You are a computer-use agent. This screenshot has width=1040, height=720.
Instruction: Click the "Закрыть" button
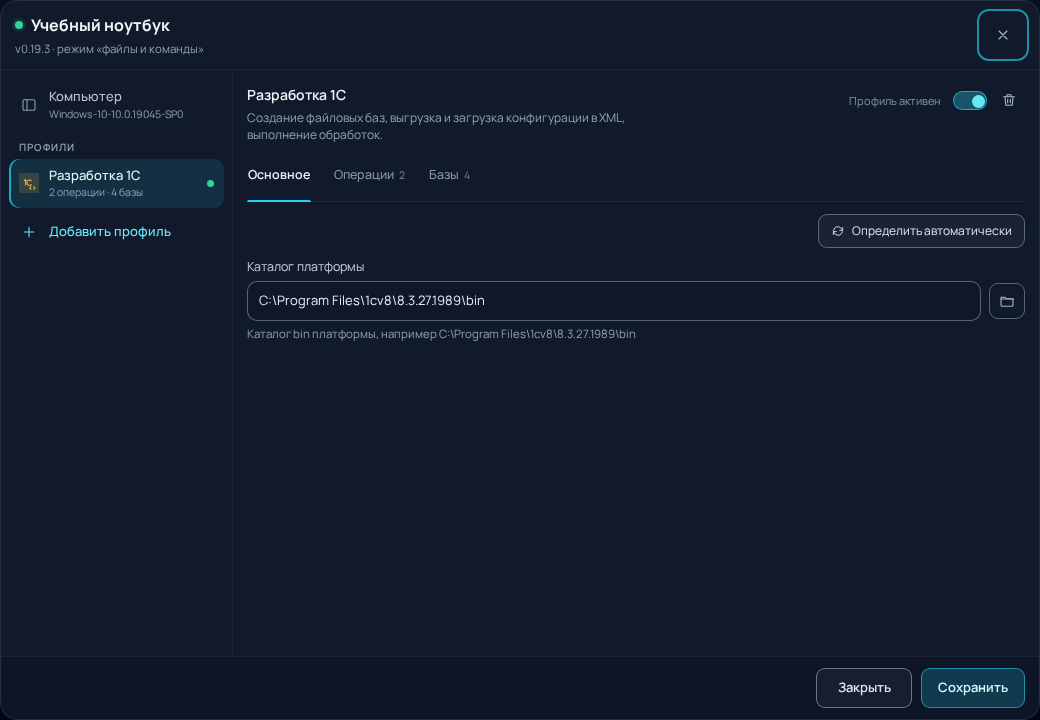point(864,688)
